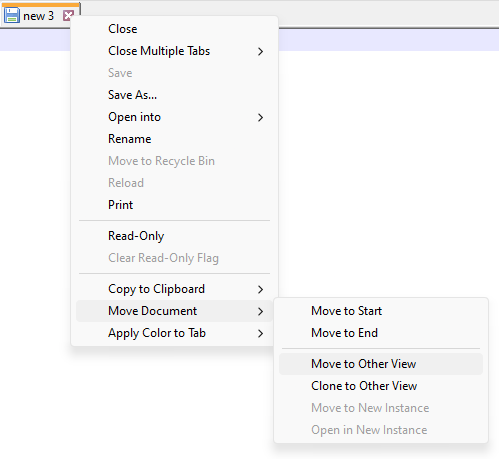The image size is (499, 459).
Task: Close the new 3 tab with its X icon
Action: [68, 15]
